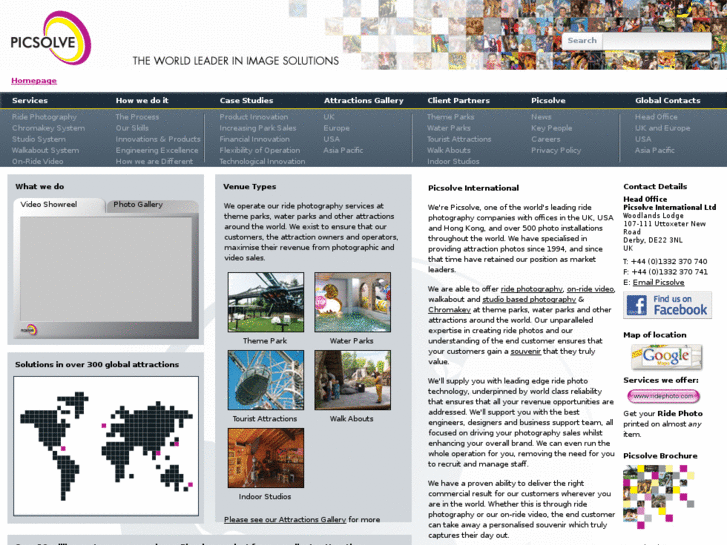Open Indoor Studios under Client Partners
Viewport: 727px width, 545px height.
[x=453, y=161]
